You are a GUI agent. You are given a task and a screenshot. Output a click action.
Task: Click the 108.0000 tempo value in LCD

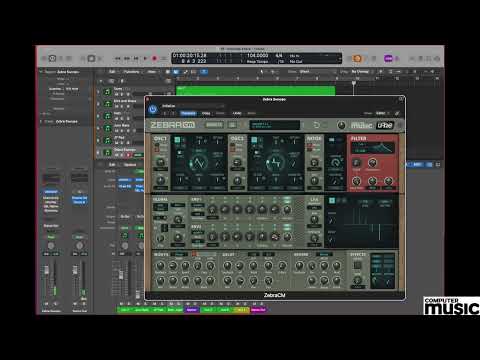pos(257,56)
